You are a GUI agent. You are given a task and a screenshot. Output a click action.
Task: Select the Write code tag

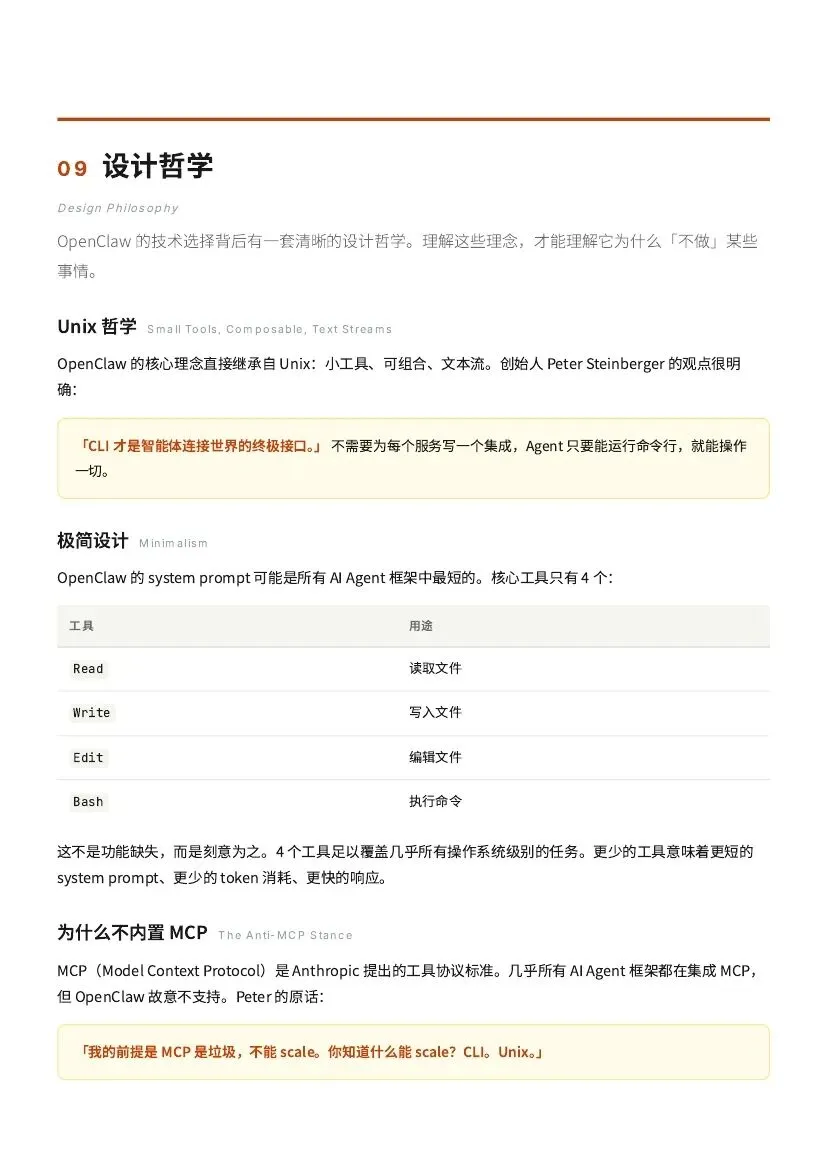[92, 713]
